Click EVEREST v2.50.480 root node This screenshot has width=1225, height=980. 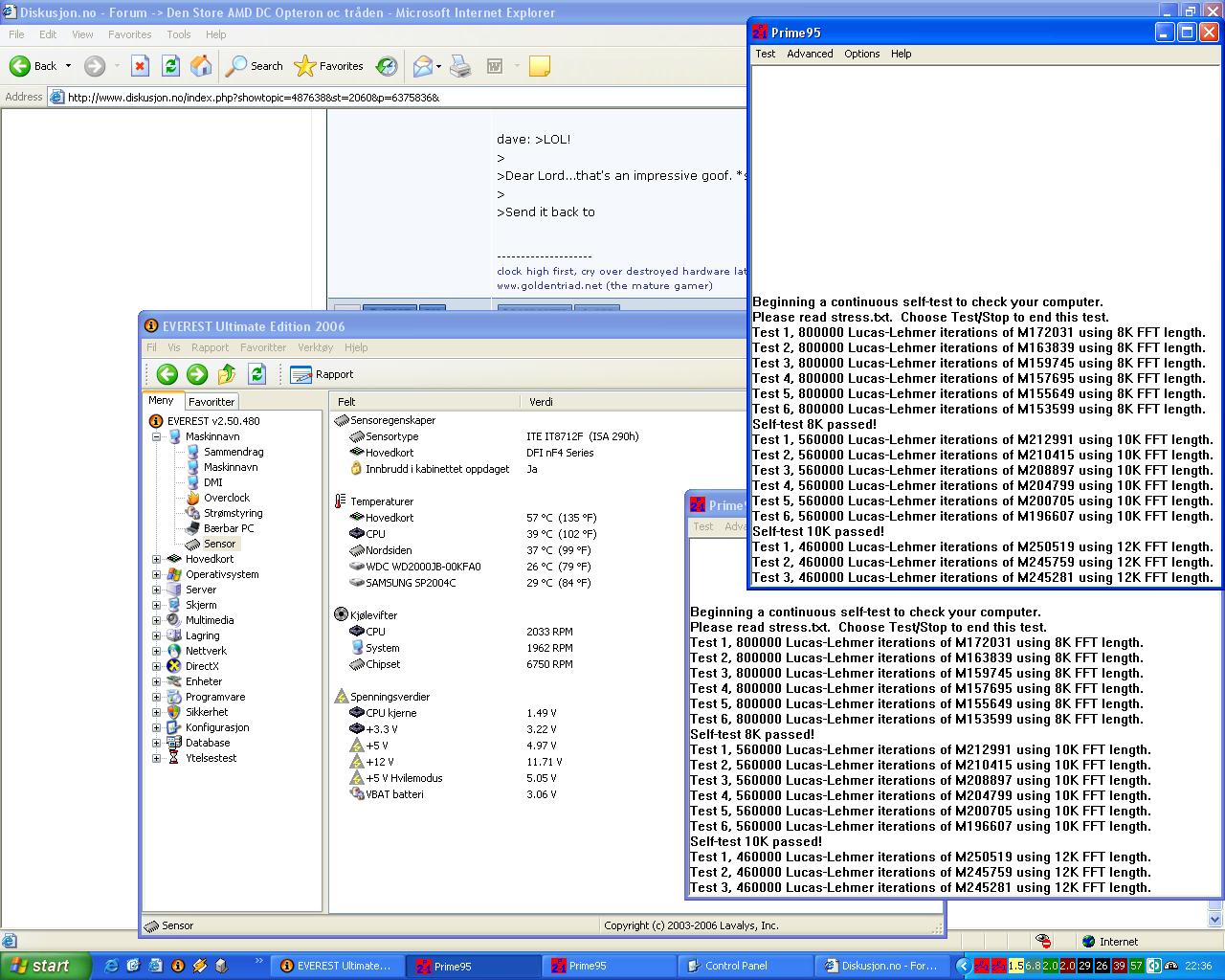212,421
